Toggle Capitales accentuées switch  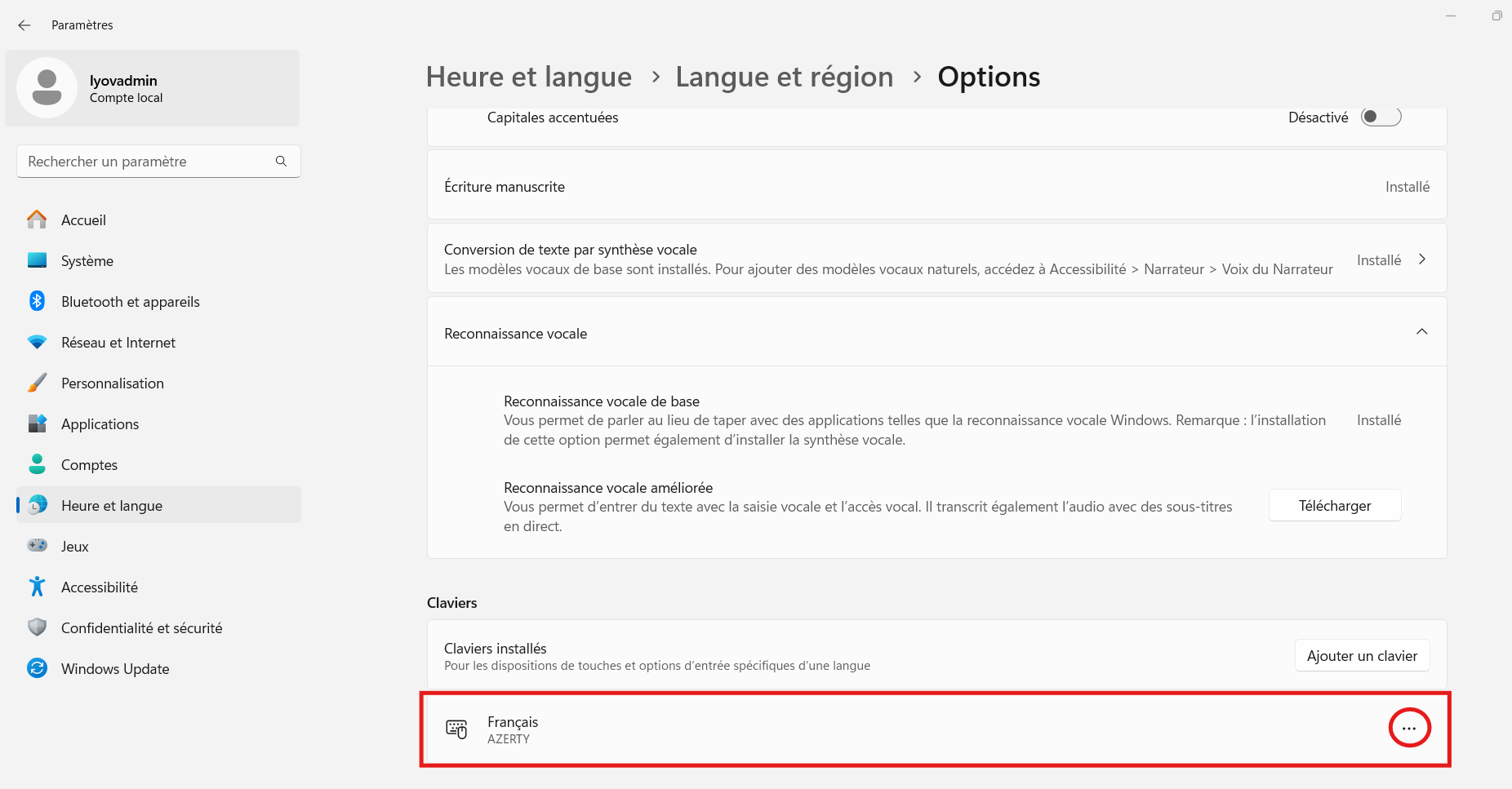click(1381, 117)
